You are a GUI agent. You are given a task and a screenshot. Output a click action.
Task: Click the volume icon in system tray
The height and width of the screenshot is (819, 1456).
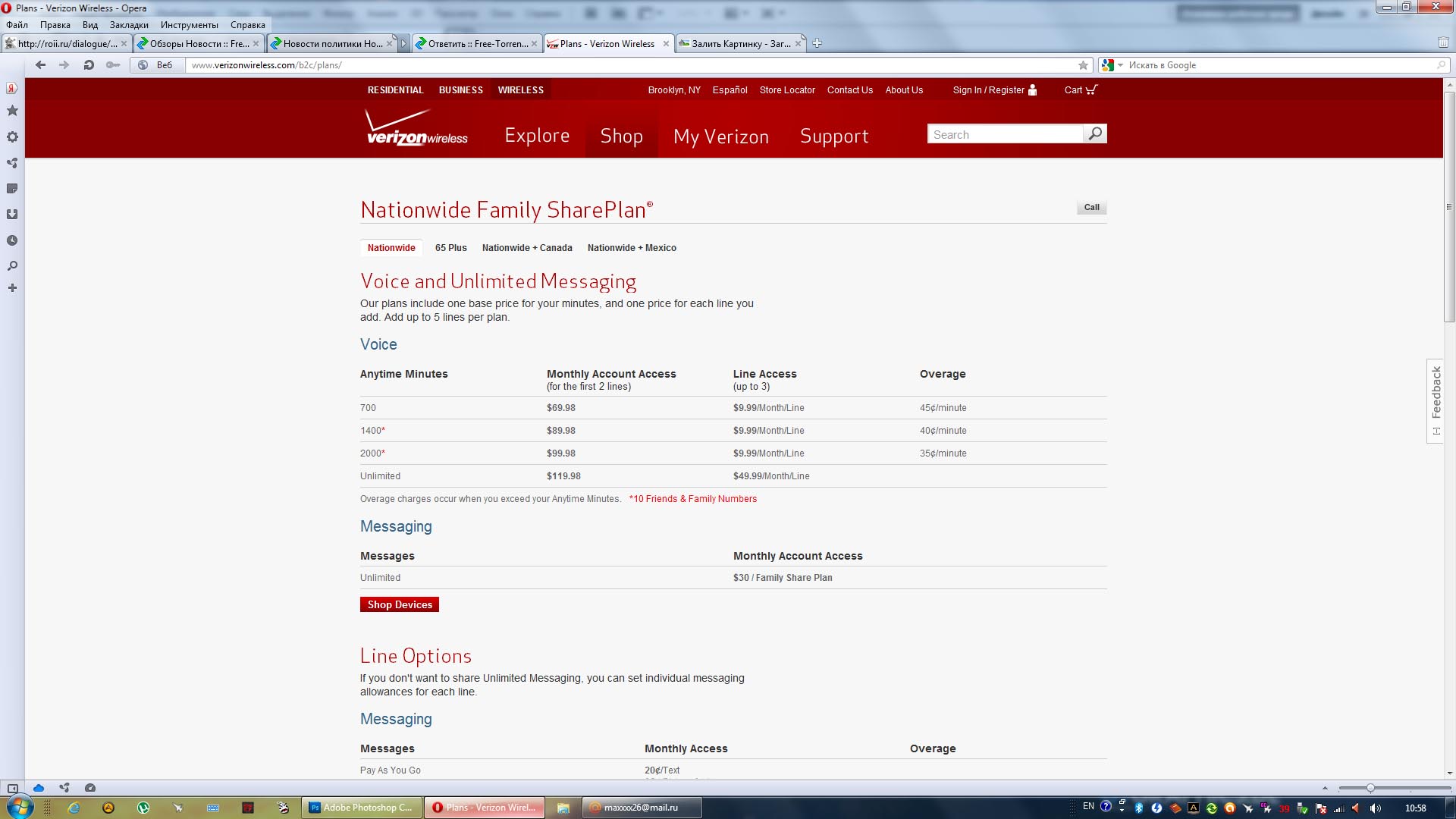pos(1376,808)
